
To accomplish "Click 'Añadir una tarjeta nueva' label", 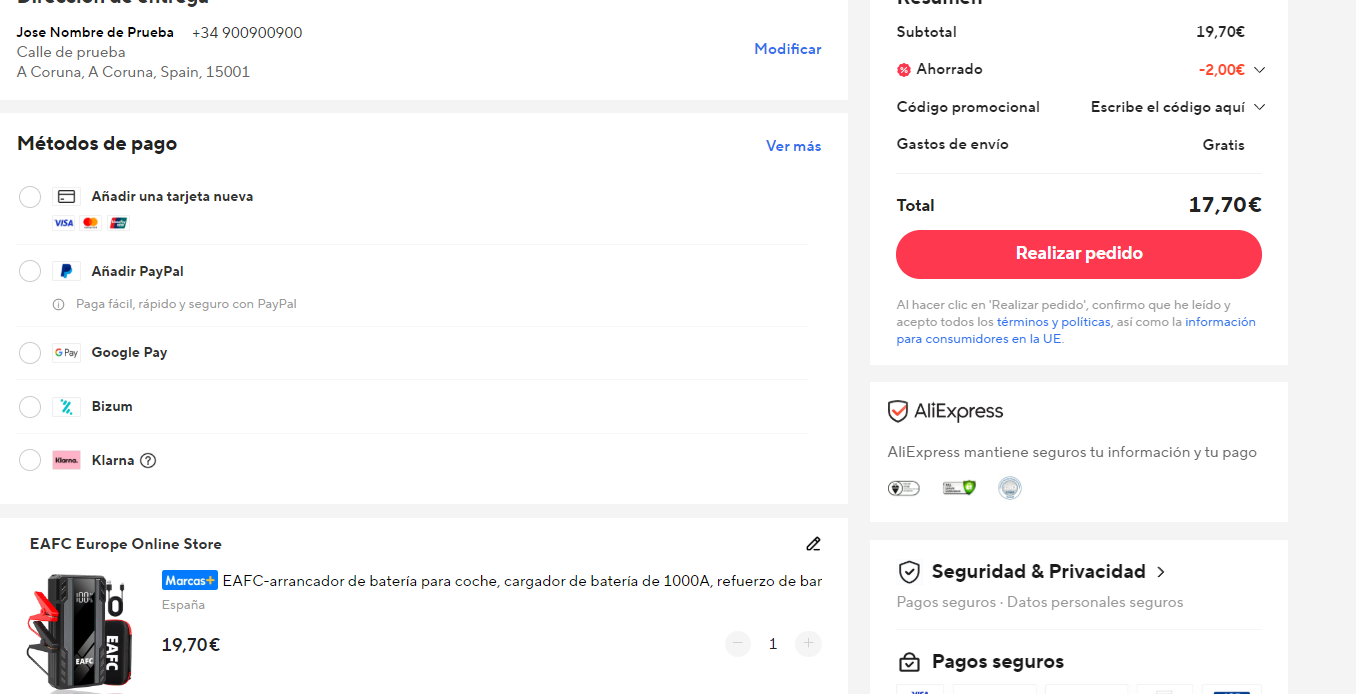I will tap(172, 197).
